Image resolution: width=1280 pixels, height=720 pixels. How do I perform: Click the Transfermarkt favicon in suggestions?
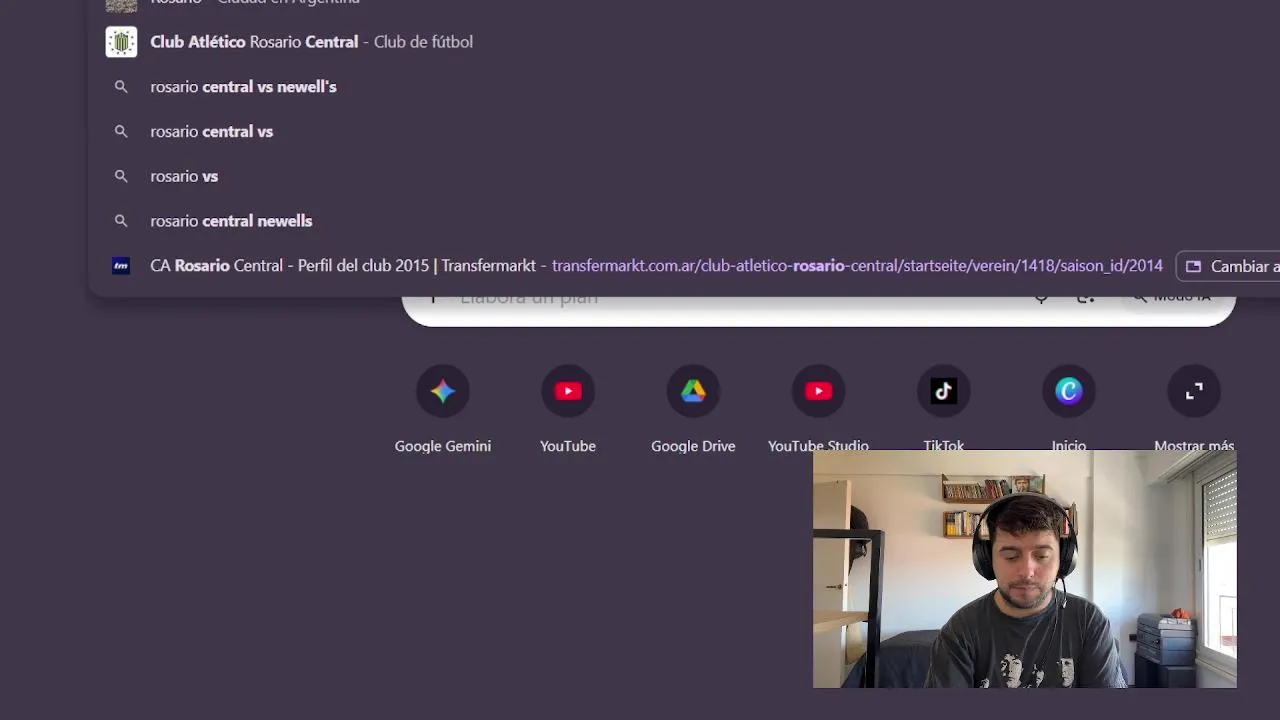(x=121, y=266)
